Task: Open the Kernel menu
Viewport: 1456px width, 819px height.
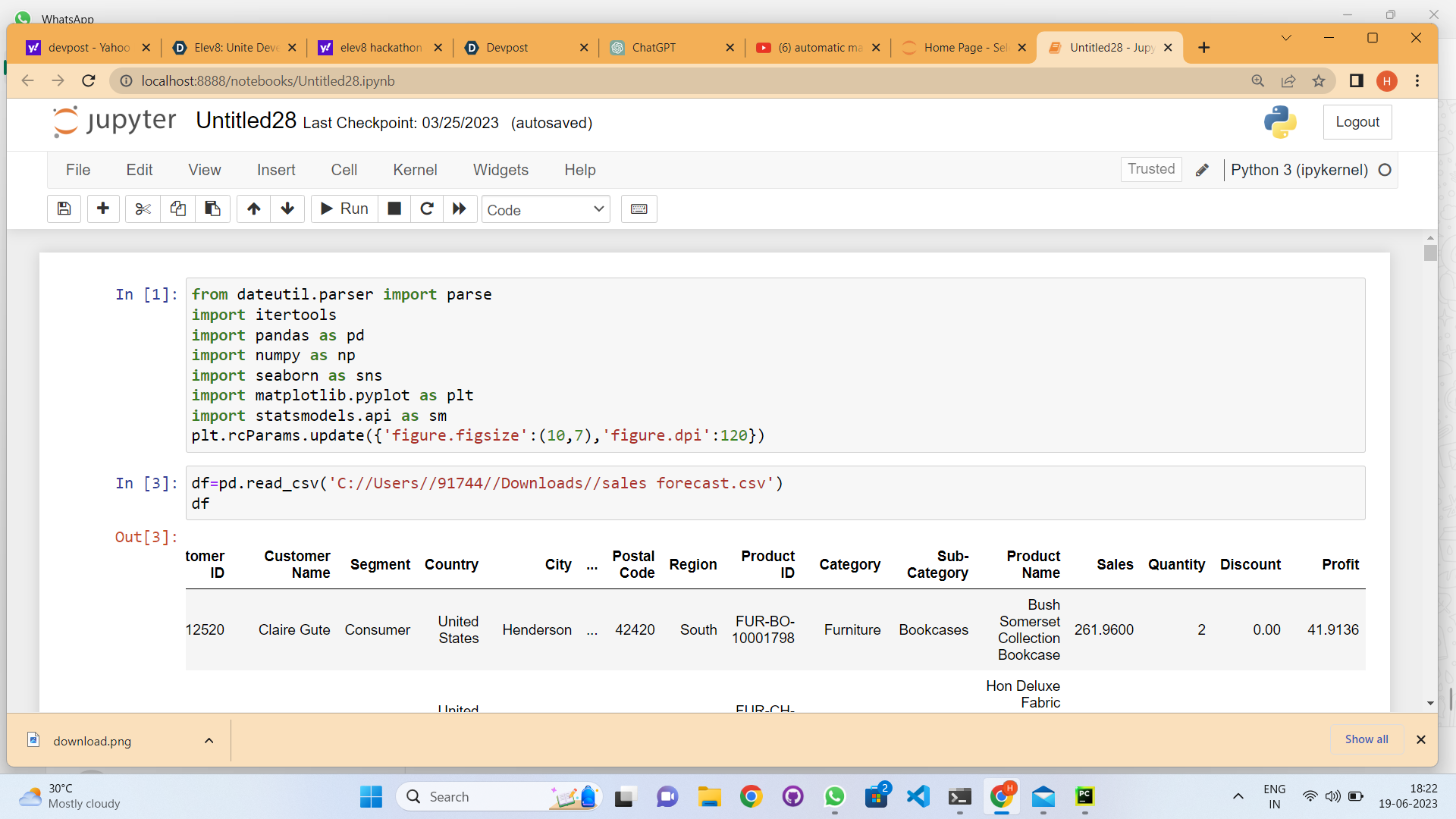Action: (x=415, y=170)
